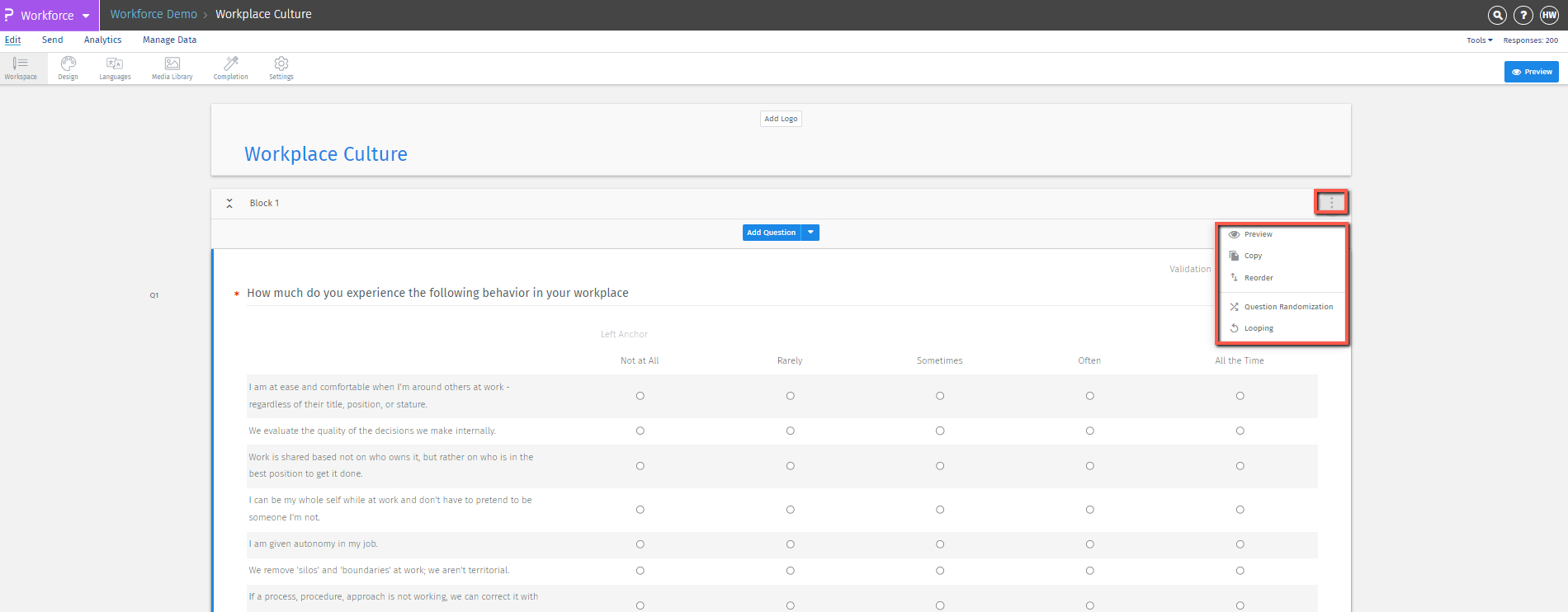Switch to the Analytics tab
The image size is (1568, 612).
point(102,40)
